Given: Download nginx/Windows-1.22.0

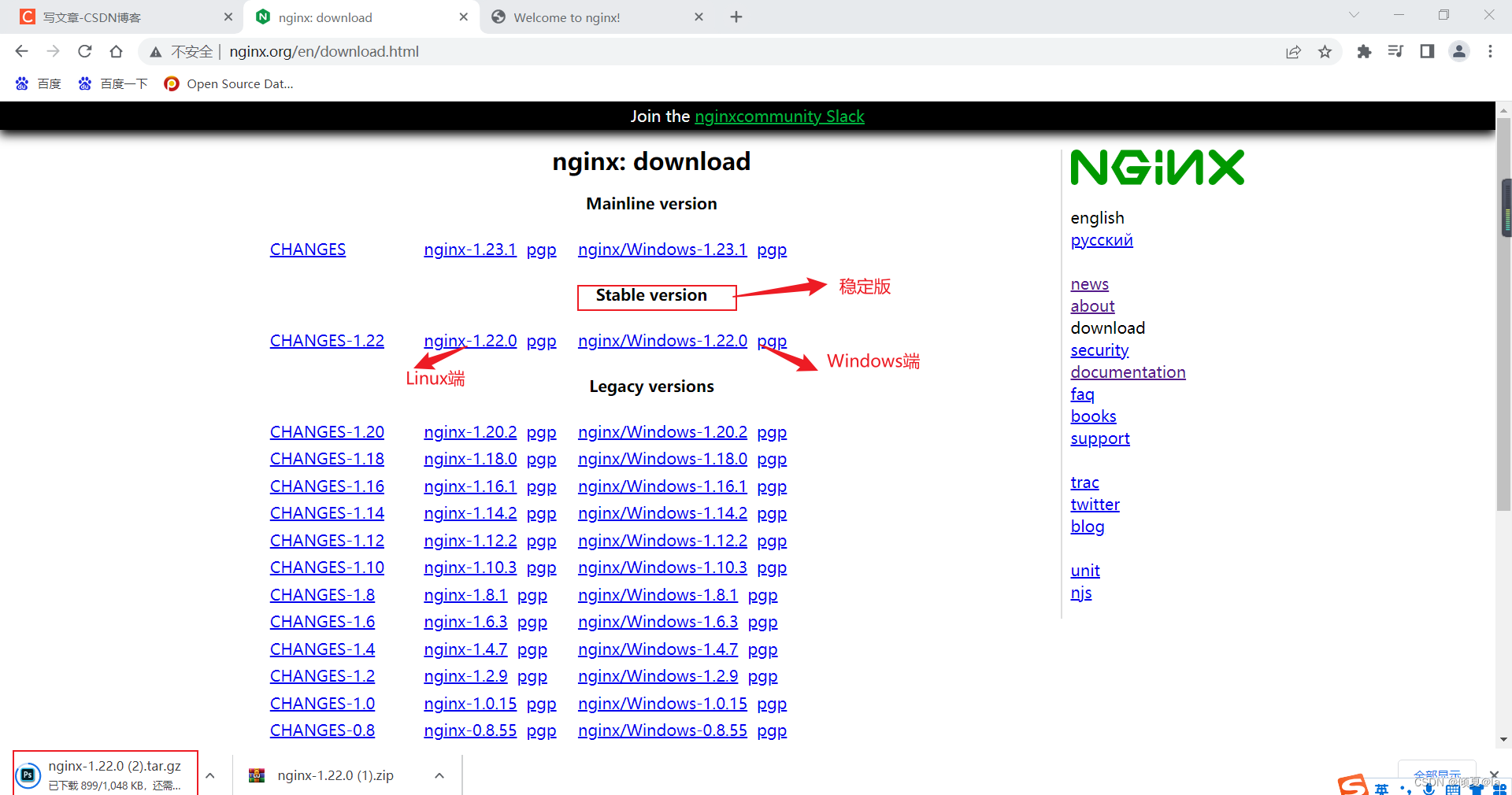Looking at the screenshot, I should (662, 341).
